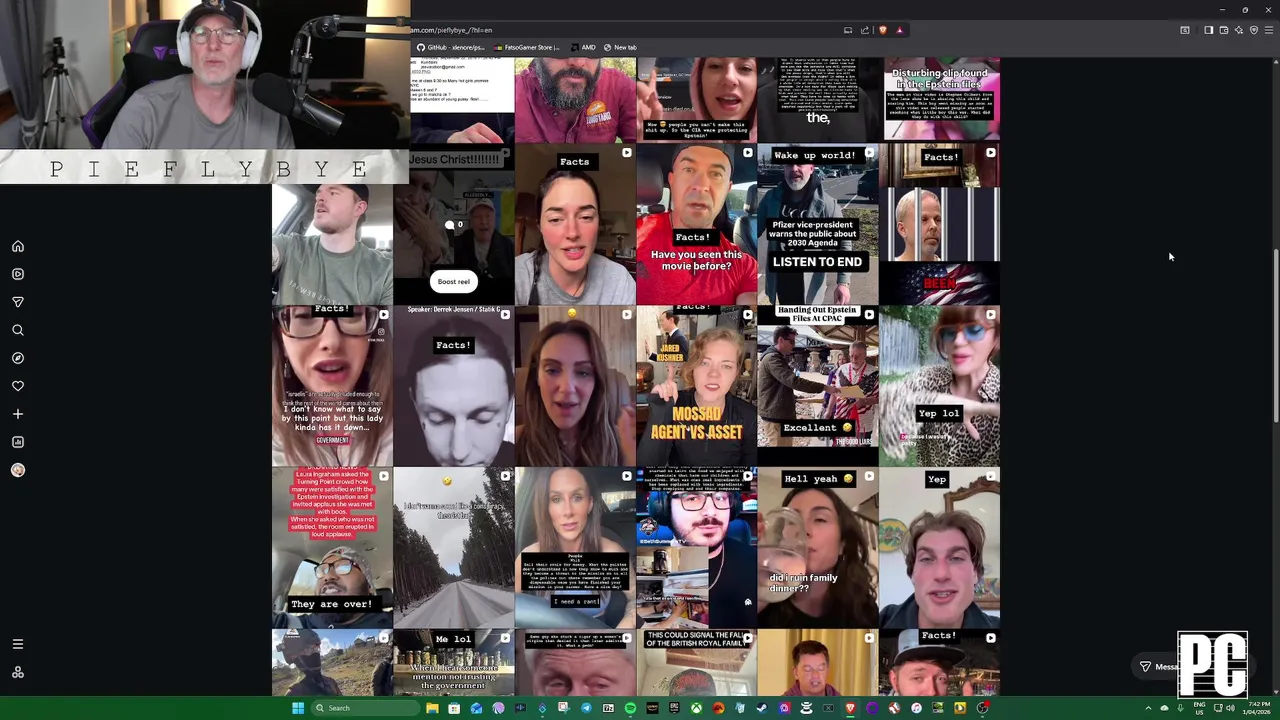This screenshot has height=720, width=1280.
Task: Open Steam from the taskbar
Action: point(762,708)
